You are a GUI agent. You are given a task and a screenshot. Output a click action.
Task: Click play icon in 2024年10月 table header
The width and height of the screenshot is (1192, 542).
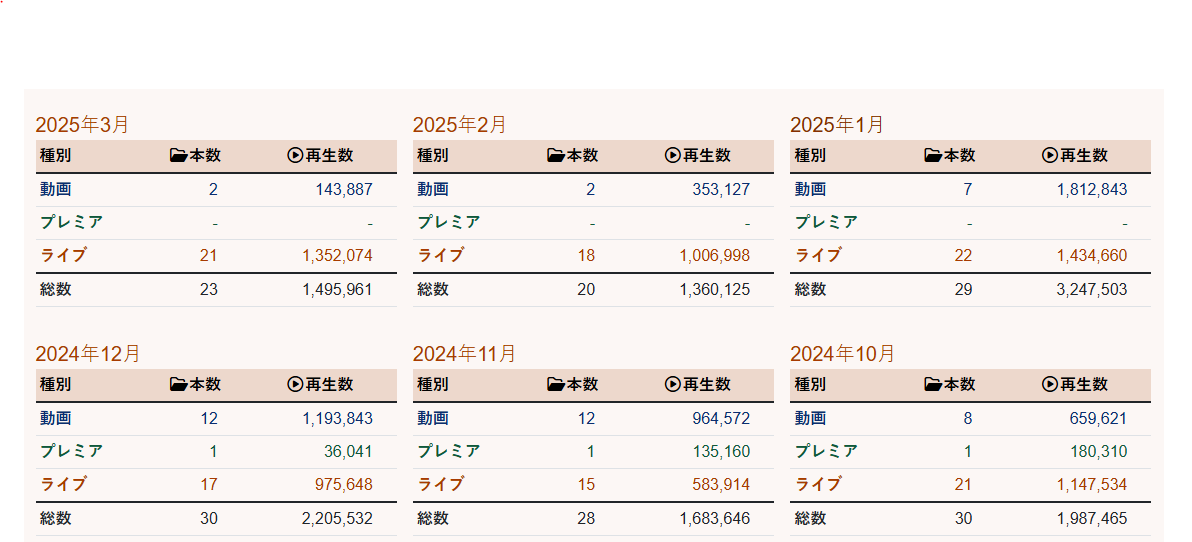point(1049,385)
